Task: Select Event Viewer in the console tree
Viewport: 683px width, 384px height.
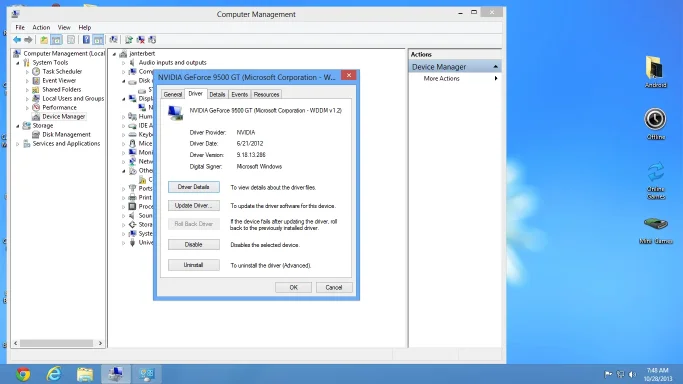Action: (x=59, y=81)
